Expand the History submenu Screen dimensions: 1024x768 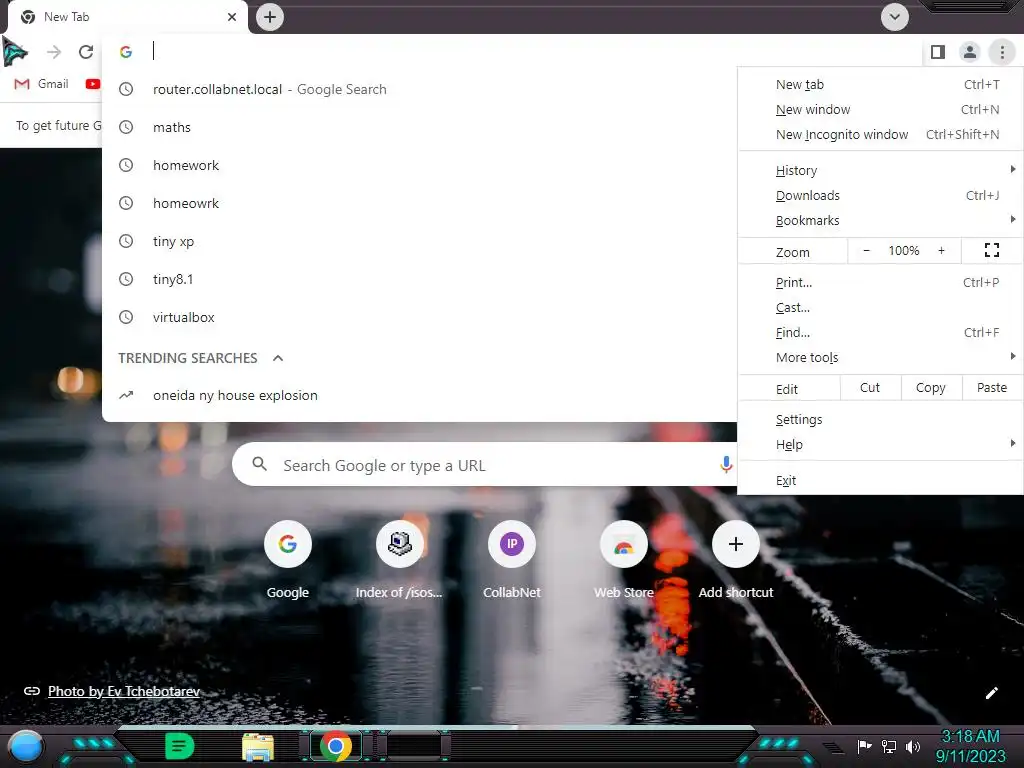(x=881, y=170)
